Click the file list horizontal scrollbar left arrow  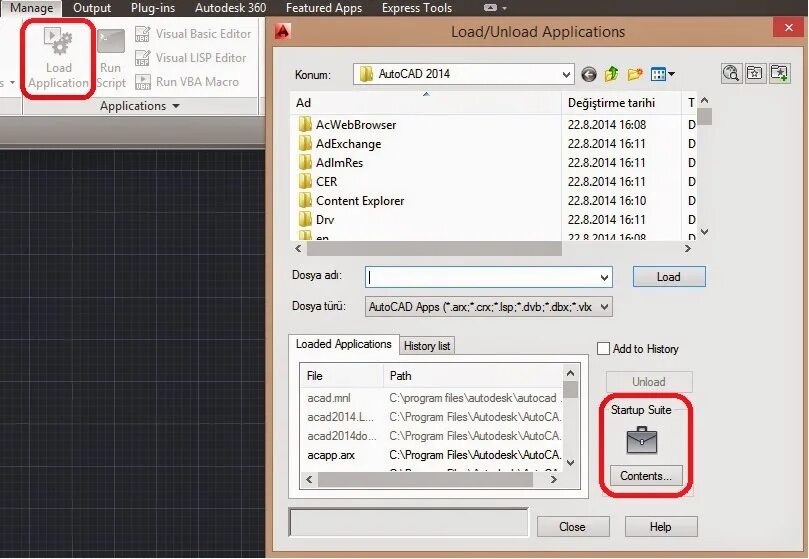coord(298,249)
